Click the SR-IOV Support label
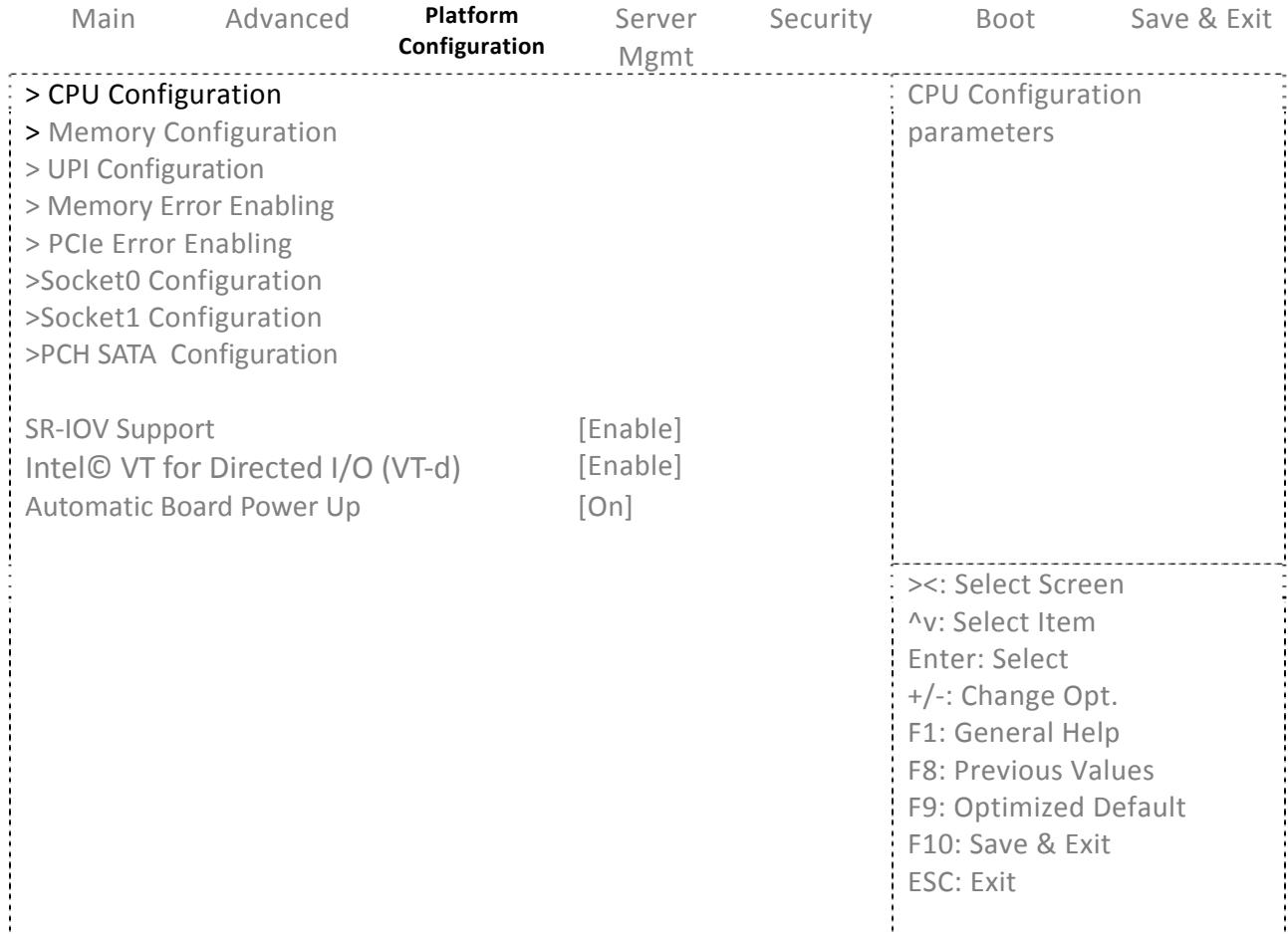This screenshot has width=1288, height=935. pos(120,429)
